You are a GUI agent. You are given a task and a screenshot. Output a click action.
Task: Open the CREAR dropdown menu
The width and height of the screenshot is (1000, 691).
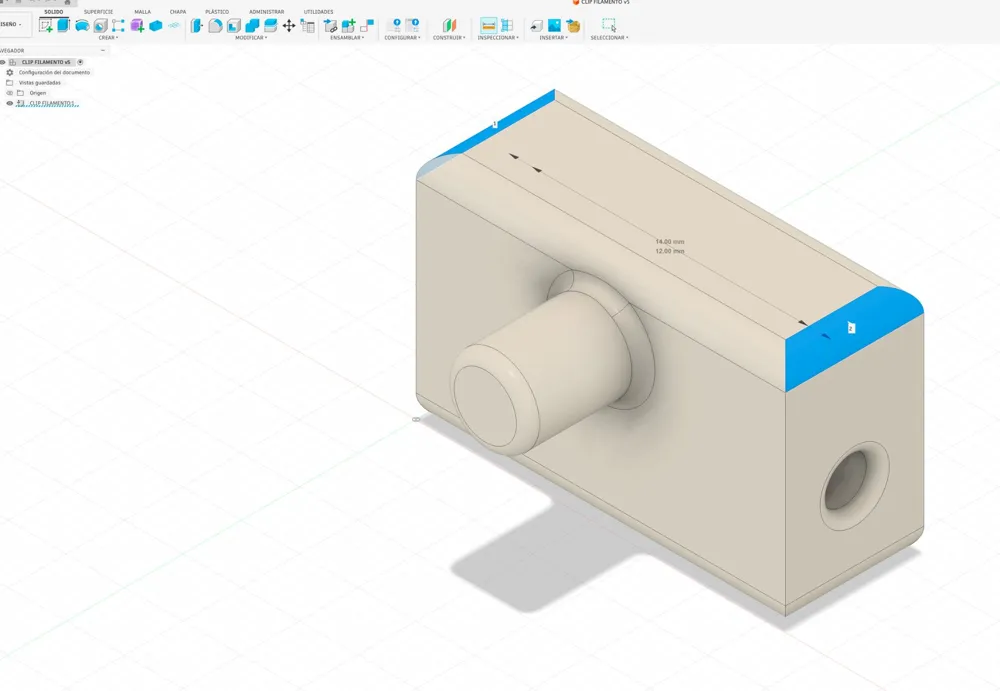click(x=108, y=38)
